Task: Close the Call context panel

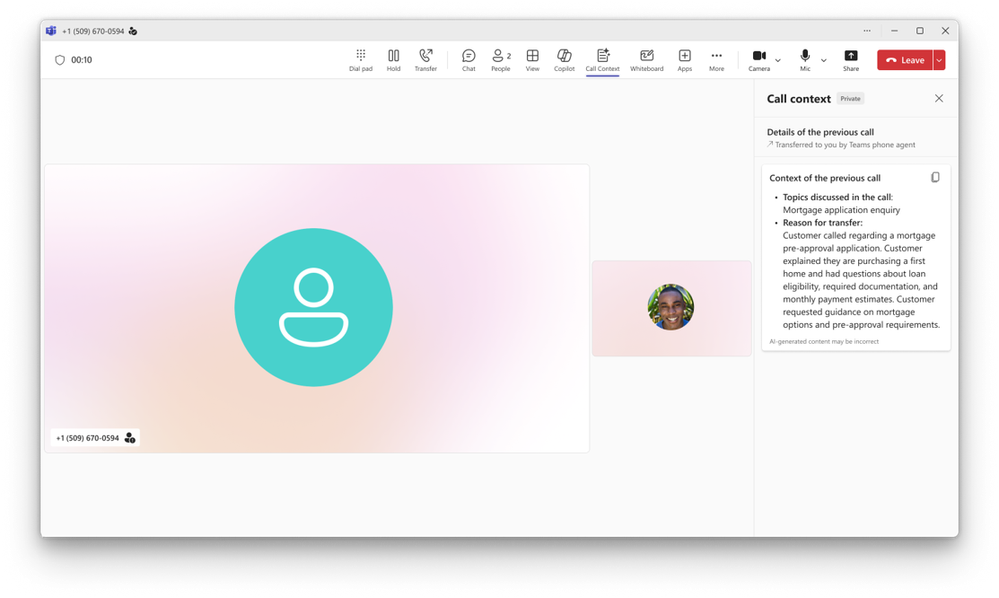Action: (x=938, y=98)
